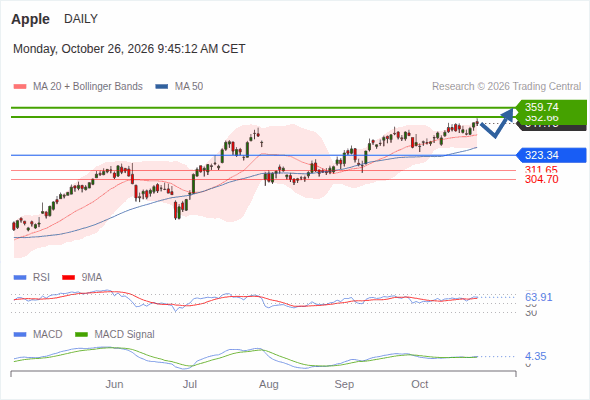This screenshot has height=400, width=590.
Task: Click the Jun axis label
Action: click(x=114, y=384)
